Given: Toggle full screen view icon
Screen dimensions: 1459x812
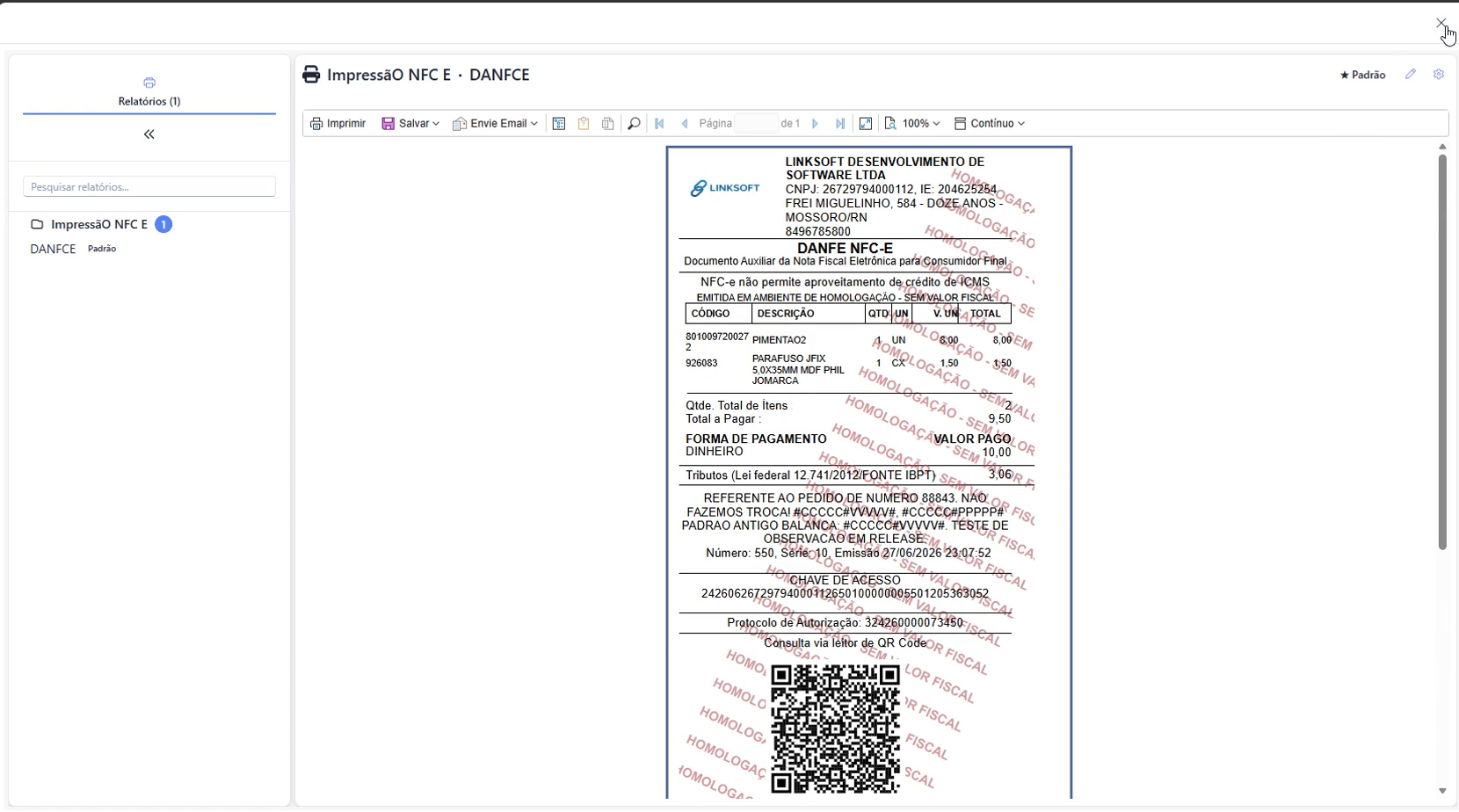Looking at the screenshot, I should (x=866, y=124).
